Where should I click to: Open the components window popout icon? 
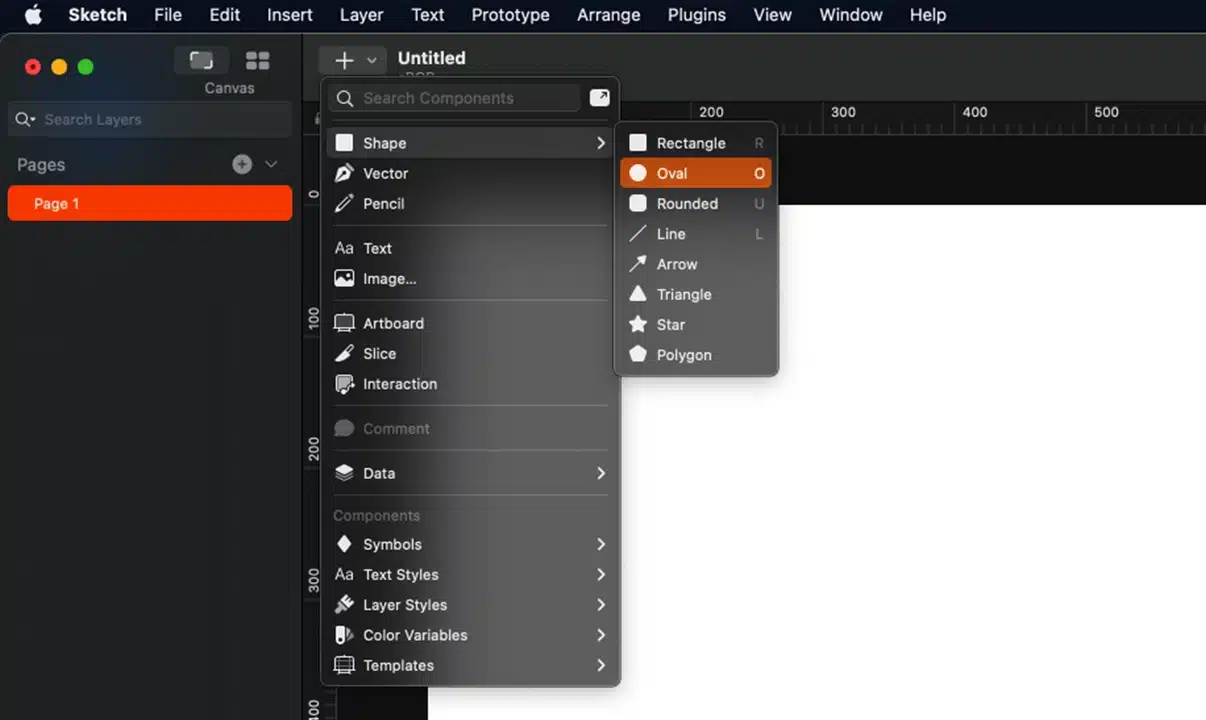click(x=599, y=97)
